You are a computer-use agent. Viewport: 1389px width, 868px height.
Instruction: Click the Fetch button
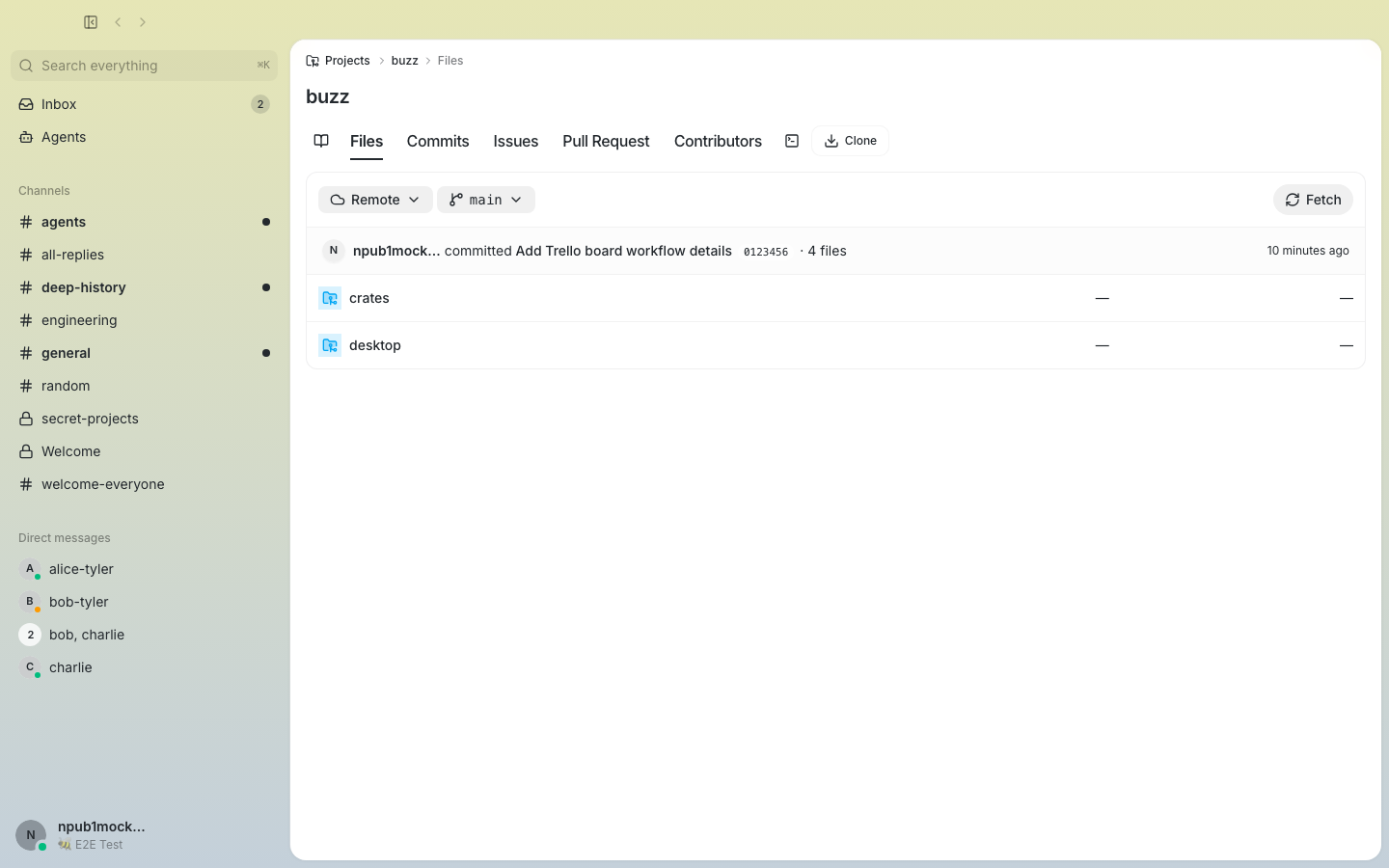coord(1313,200)
